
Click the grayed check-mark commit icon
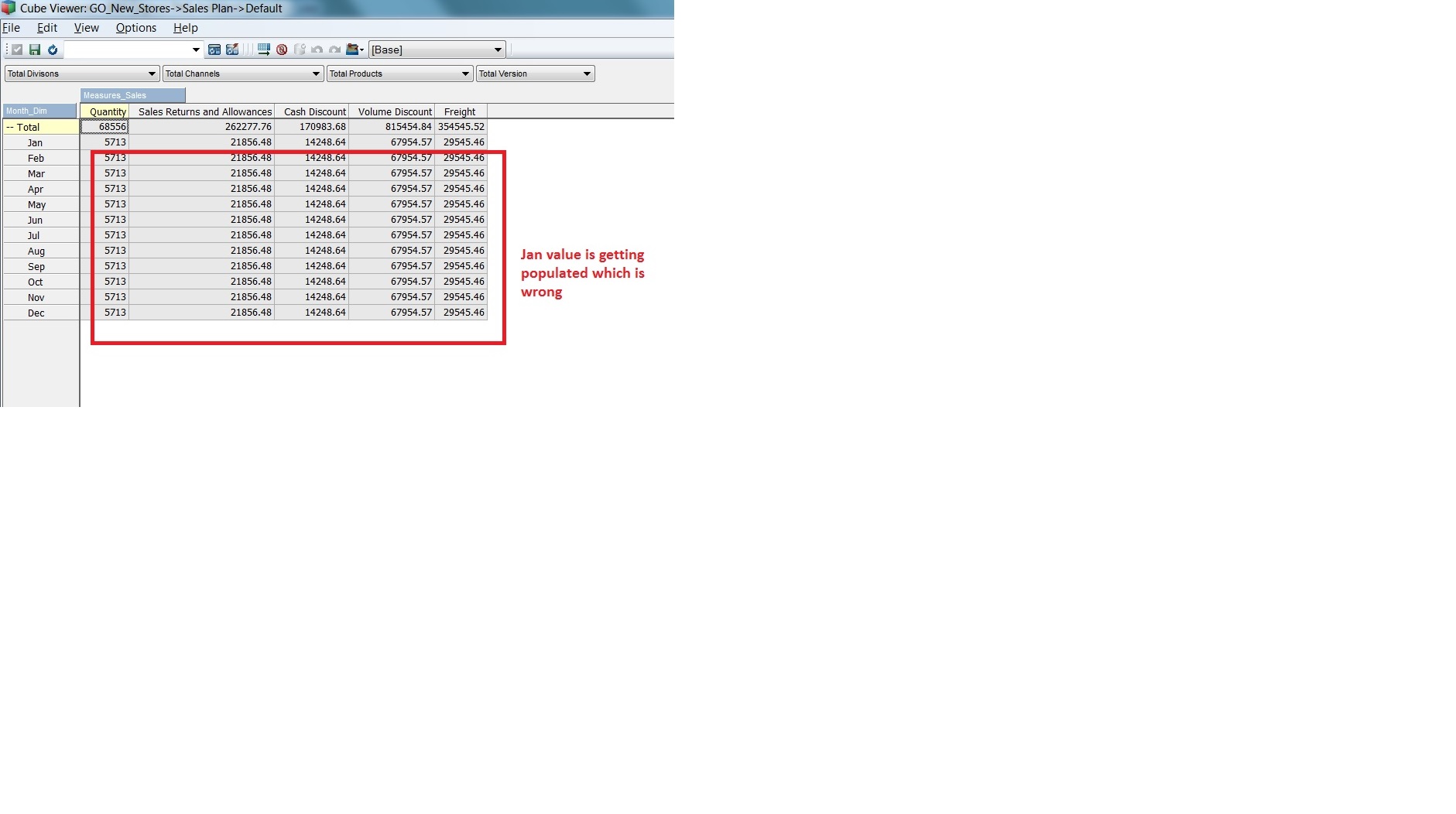tap(17, 50)
